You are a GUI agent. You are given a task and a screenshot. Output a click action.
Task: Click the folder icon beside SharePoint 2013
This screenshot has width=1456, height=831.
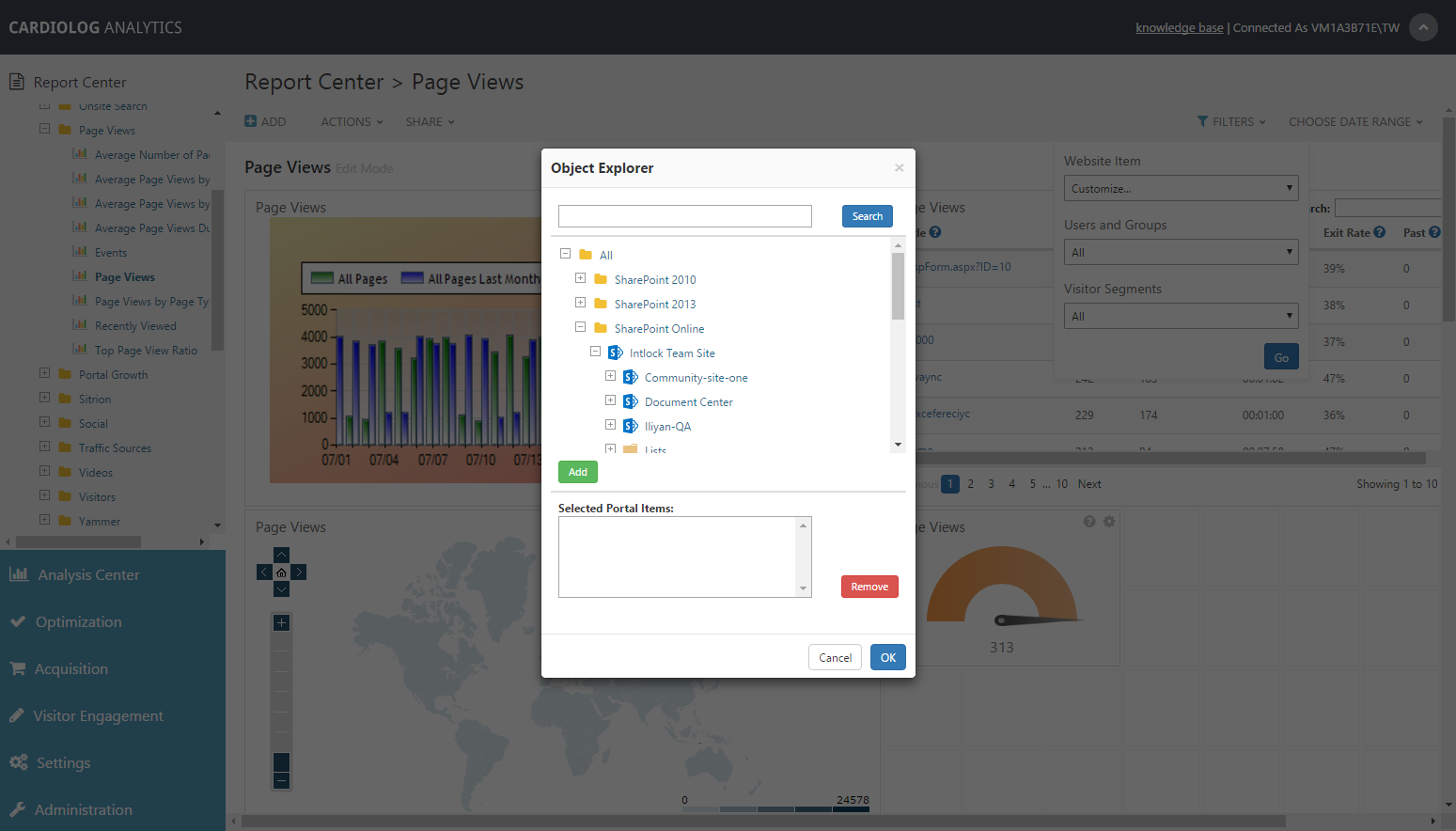click(x=601, y=304)
